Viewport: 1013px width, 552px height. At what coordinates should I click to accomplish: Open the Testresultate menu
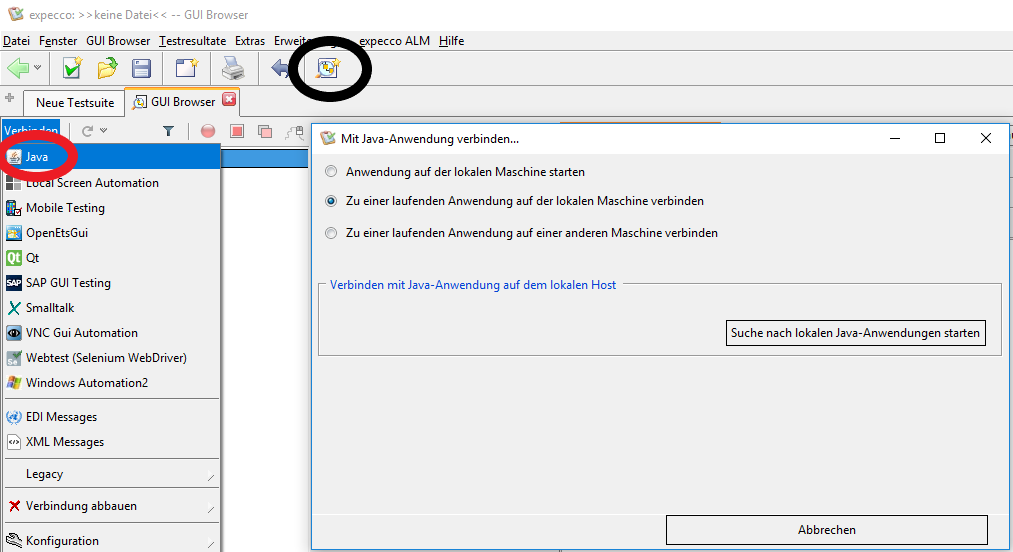coord(193,41)
